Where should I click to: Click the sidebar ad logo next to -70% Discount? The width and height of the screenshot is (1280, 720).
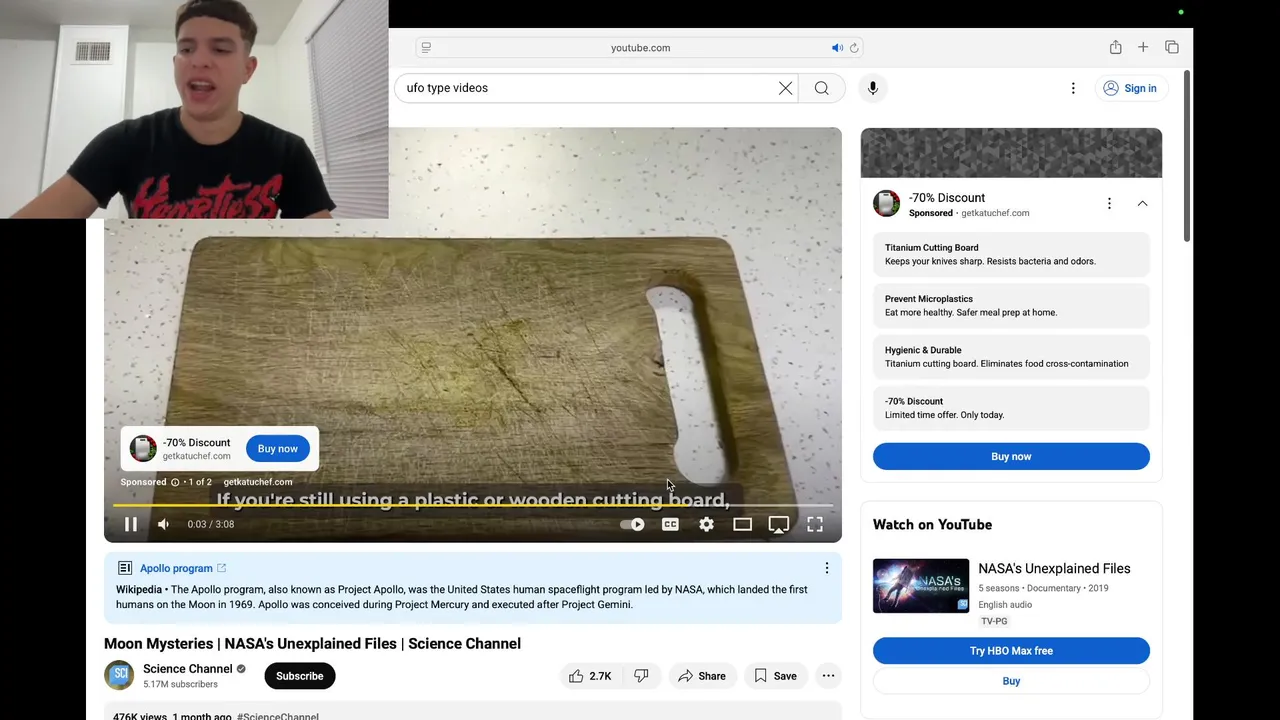pyautogui.click(x=887, y=204)
